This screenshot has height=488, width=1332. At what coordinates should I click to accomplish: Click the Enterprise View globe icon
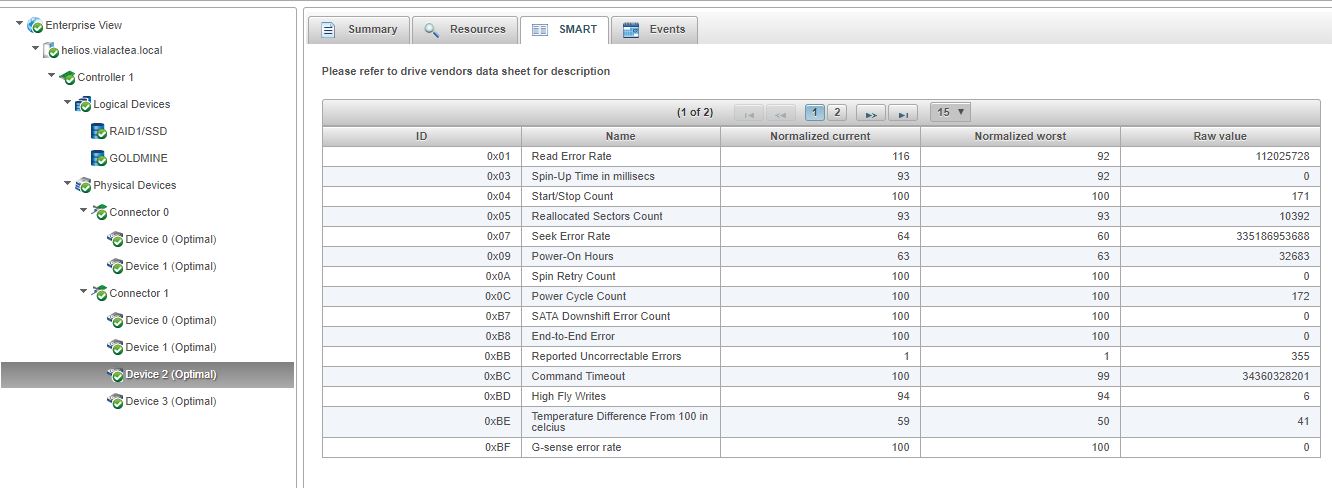tap(35, 25)
